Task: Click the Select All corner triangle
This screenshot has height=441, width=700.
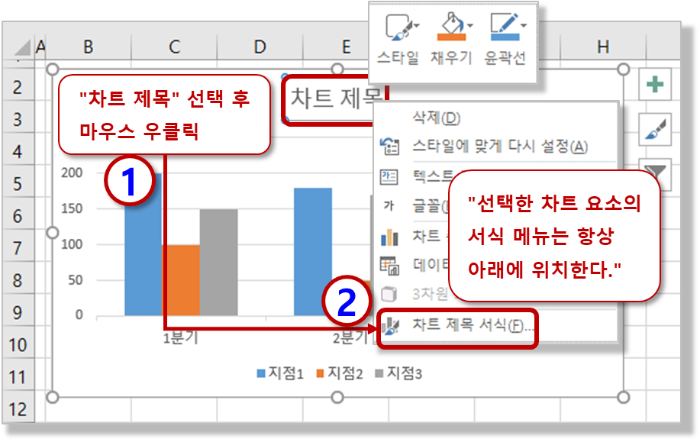Action: (x=21, y=48)
